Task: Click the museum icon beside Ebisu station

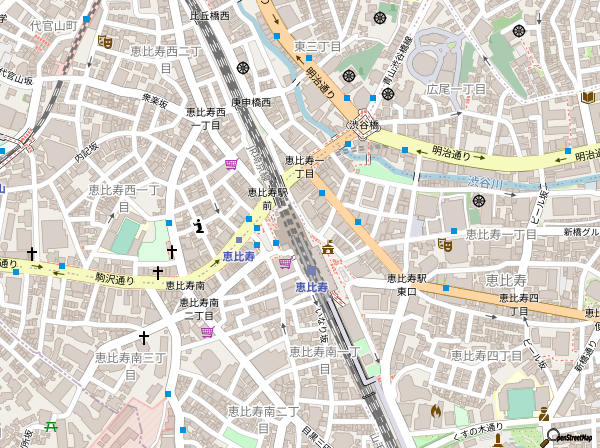Action: click(x=328, y=249)
